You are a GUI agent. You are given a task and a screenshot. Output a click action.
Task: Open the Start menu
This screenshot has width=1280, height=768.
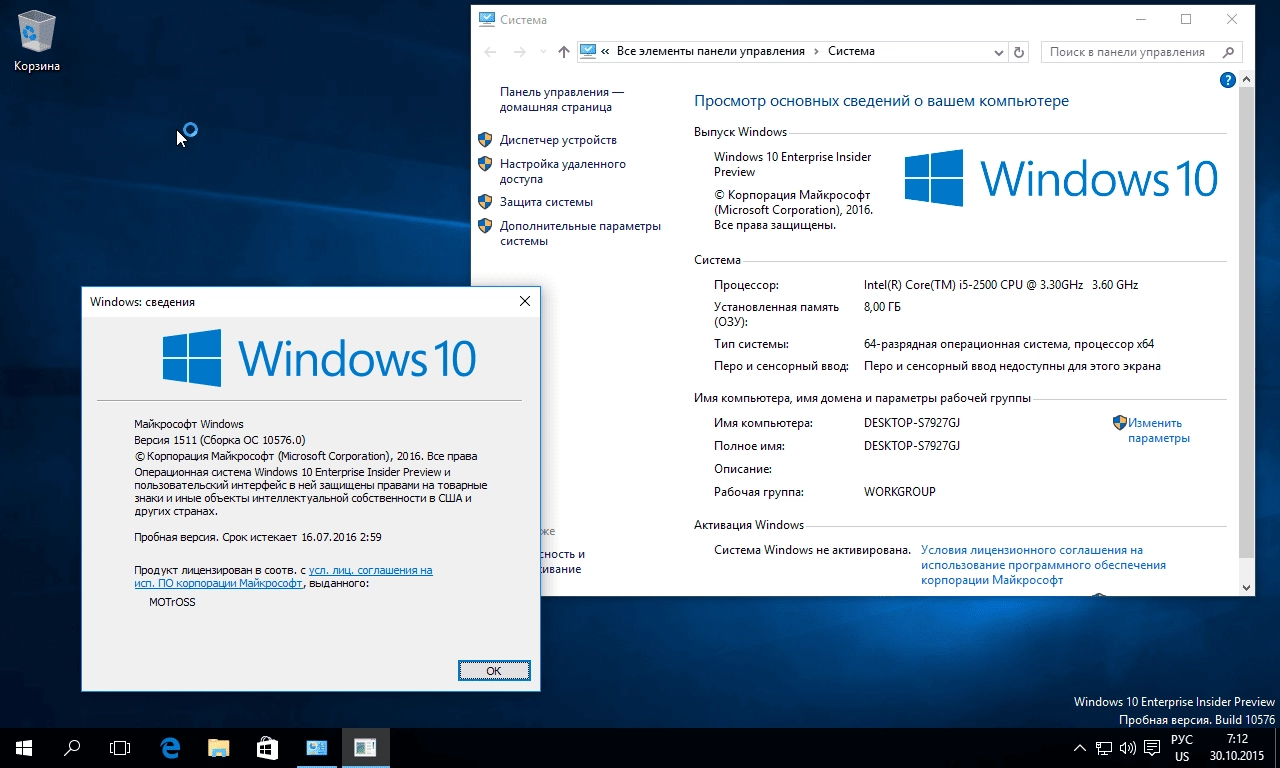click(x=24, y=747)
